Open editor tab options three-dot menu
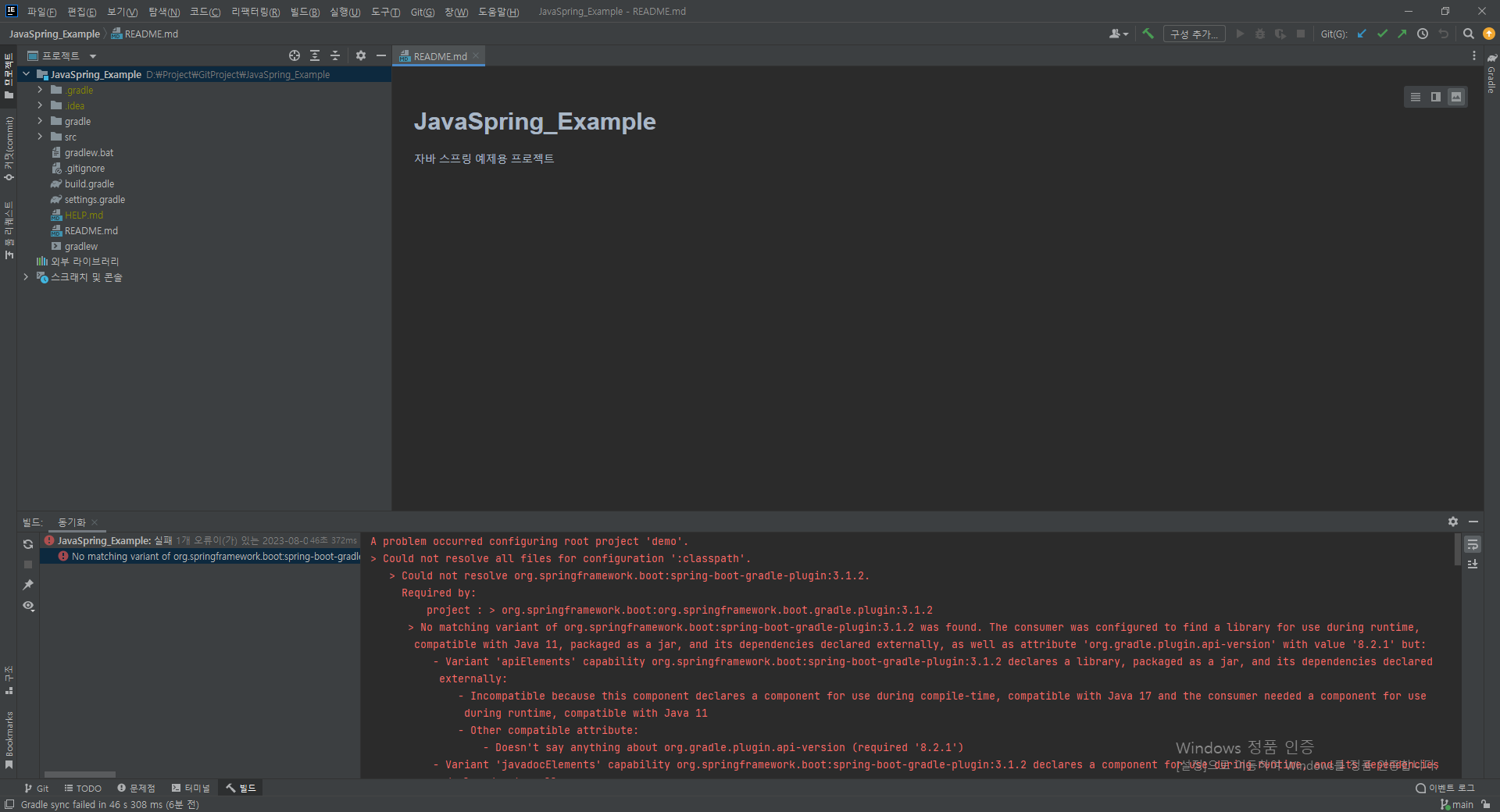Viewport: 1500px width, 812px height. click(1473, 55)
